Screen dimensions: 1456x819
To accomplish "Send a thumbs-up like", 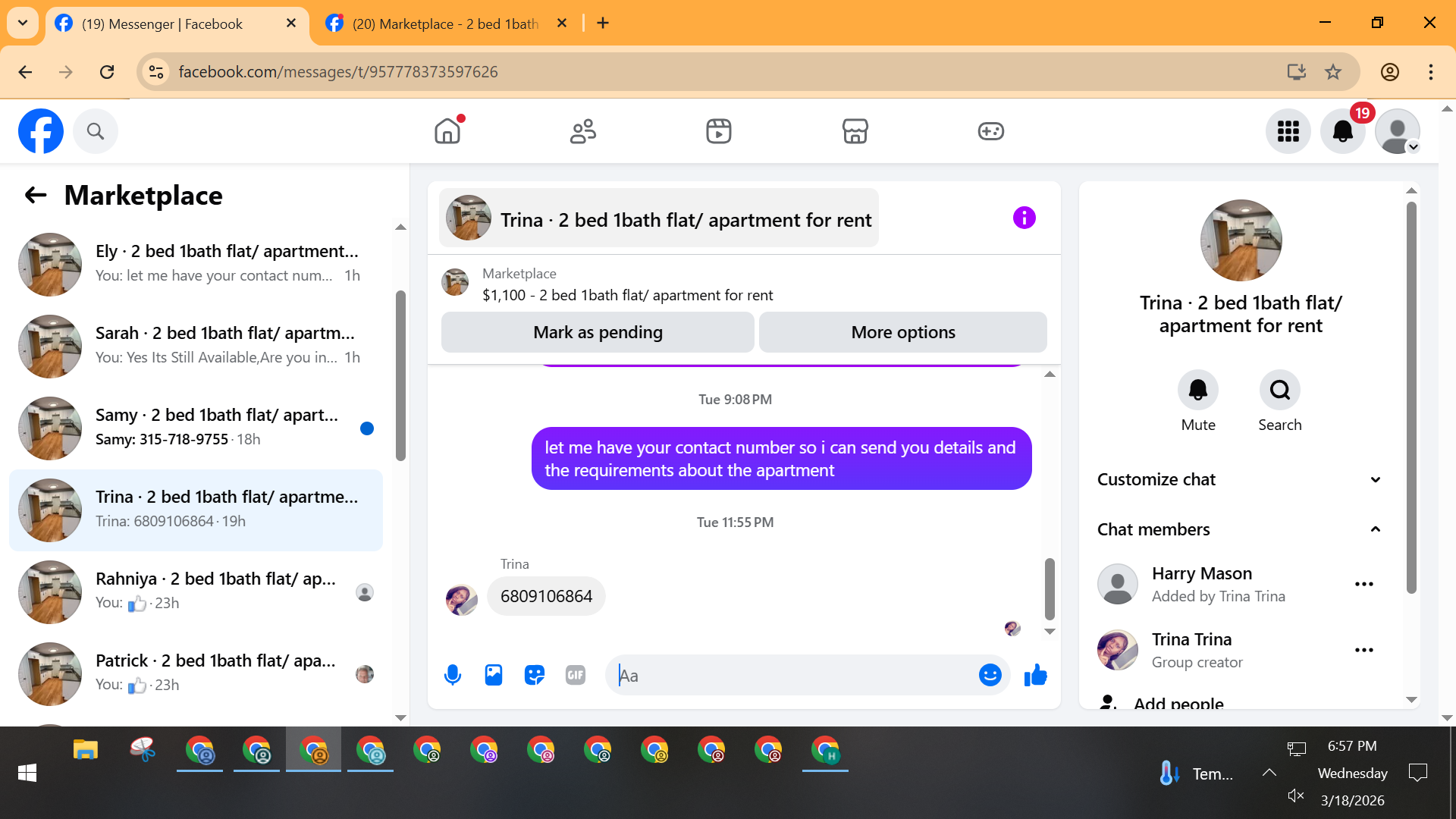I will pyautogui.click(x=1035, y=675).
